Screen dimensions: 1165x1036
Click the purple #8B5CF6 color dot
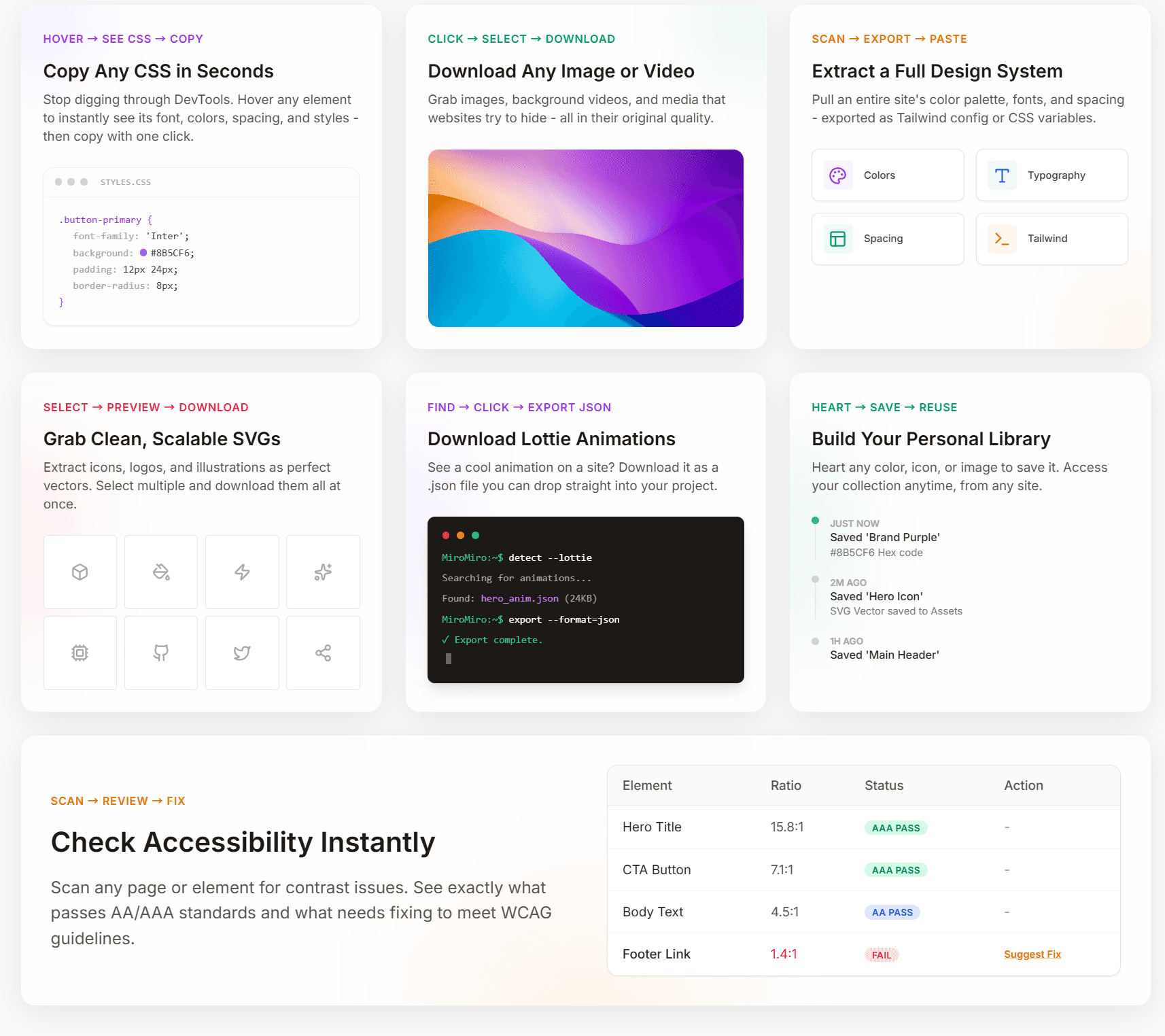[143, 253]
